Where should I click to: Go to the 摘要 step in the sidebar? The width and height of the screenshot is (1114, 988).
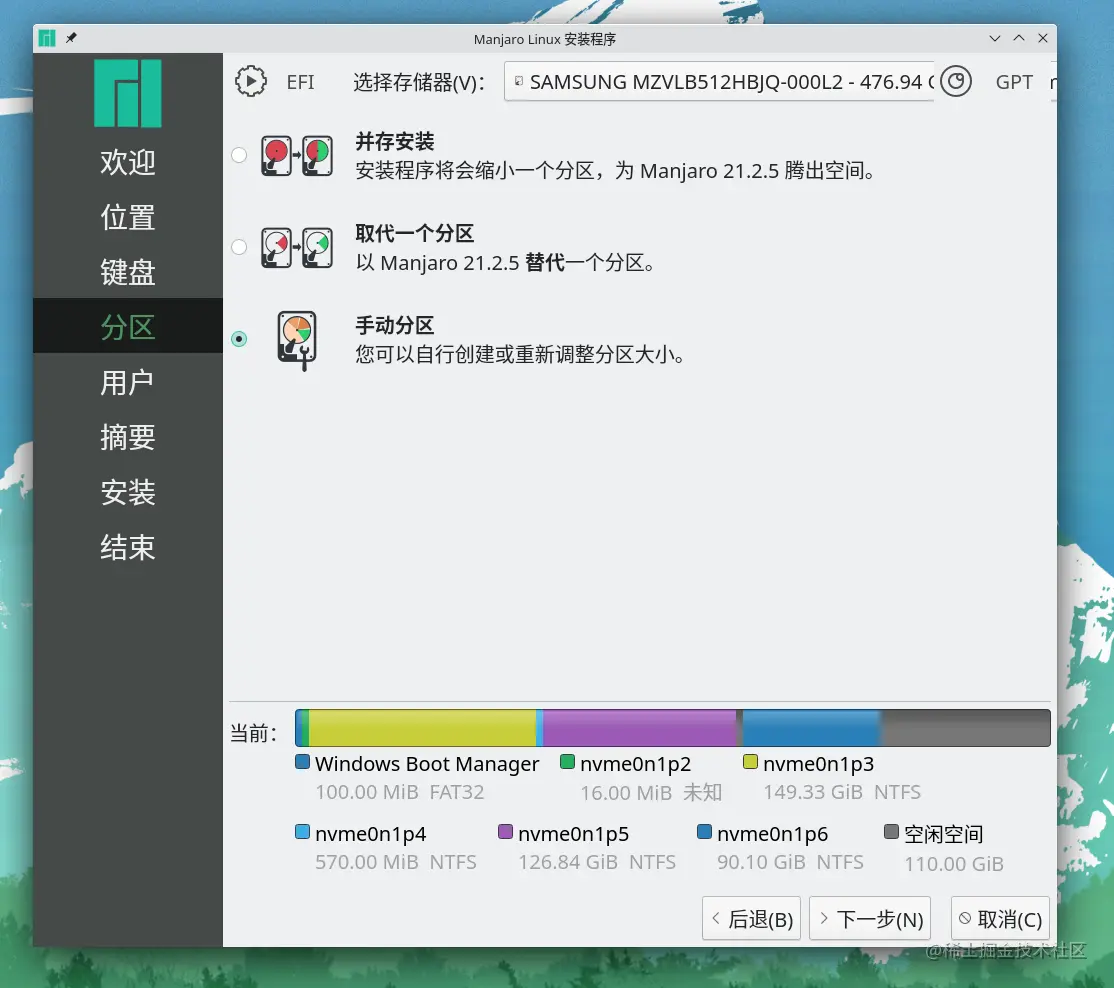click(x=128, y=437)
